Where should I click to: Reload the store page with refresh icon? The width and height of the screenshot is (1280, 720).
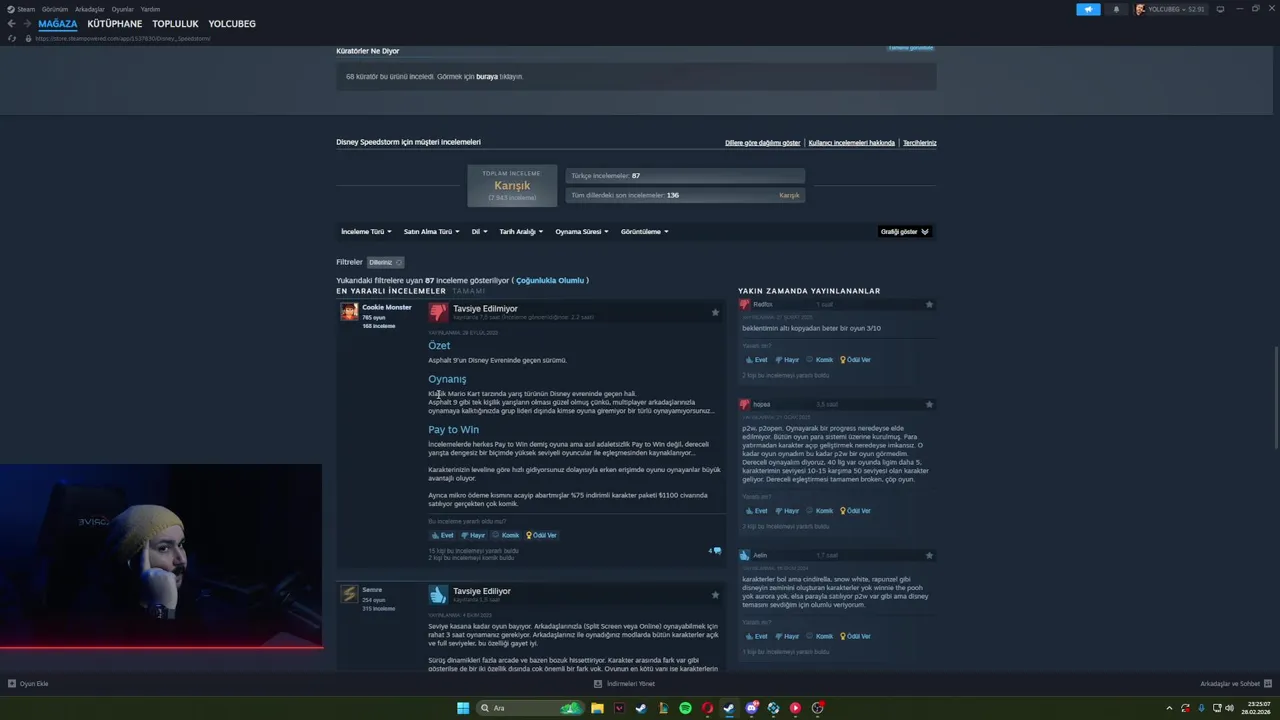[x=12, y=38]
